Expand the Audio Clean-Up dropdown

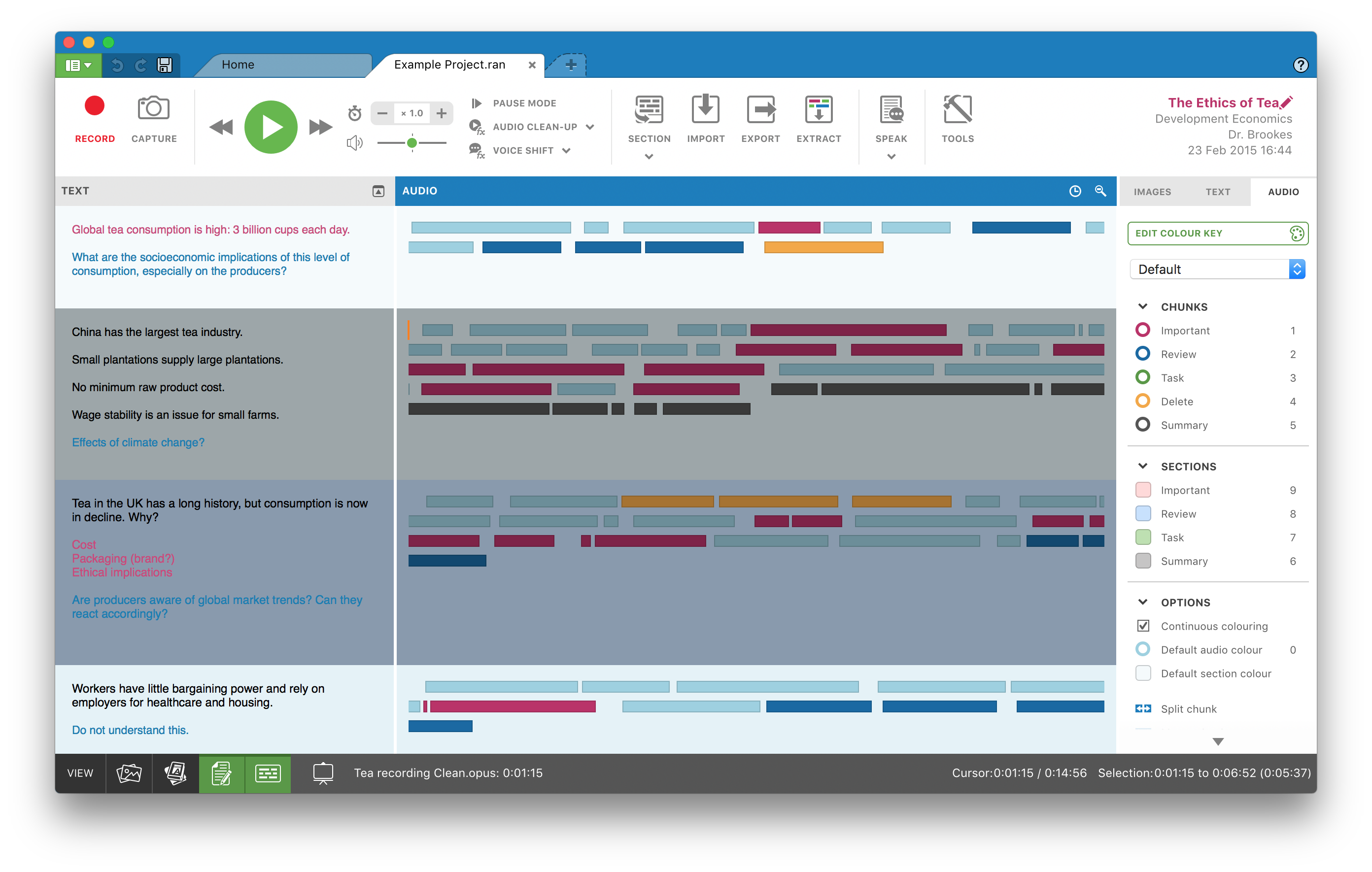point(590,127)
